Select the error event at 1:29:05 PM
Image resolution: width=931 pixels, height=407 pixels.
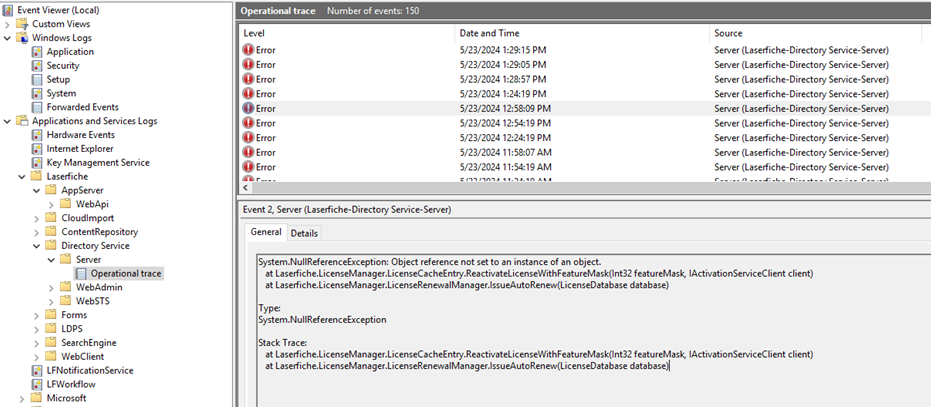(585, 65)
